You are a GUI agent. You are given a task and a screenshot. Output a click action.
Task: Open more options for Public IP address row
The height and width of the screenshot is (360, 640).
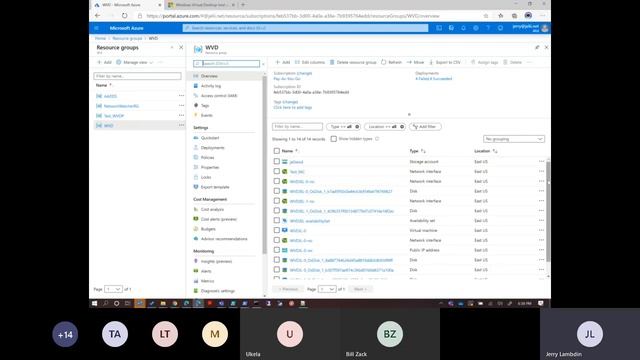[x=541, y=250]
